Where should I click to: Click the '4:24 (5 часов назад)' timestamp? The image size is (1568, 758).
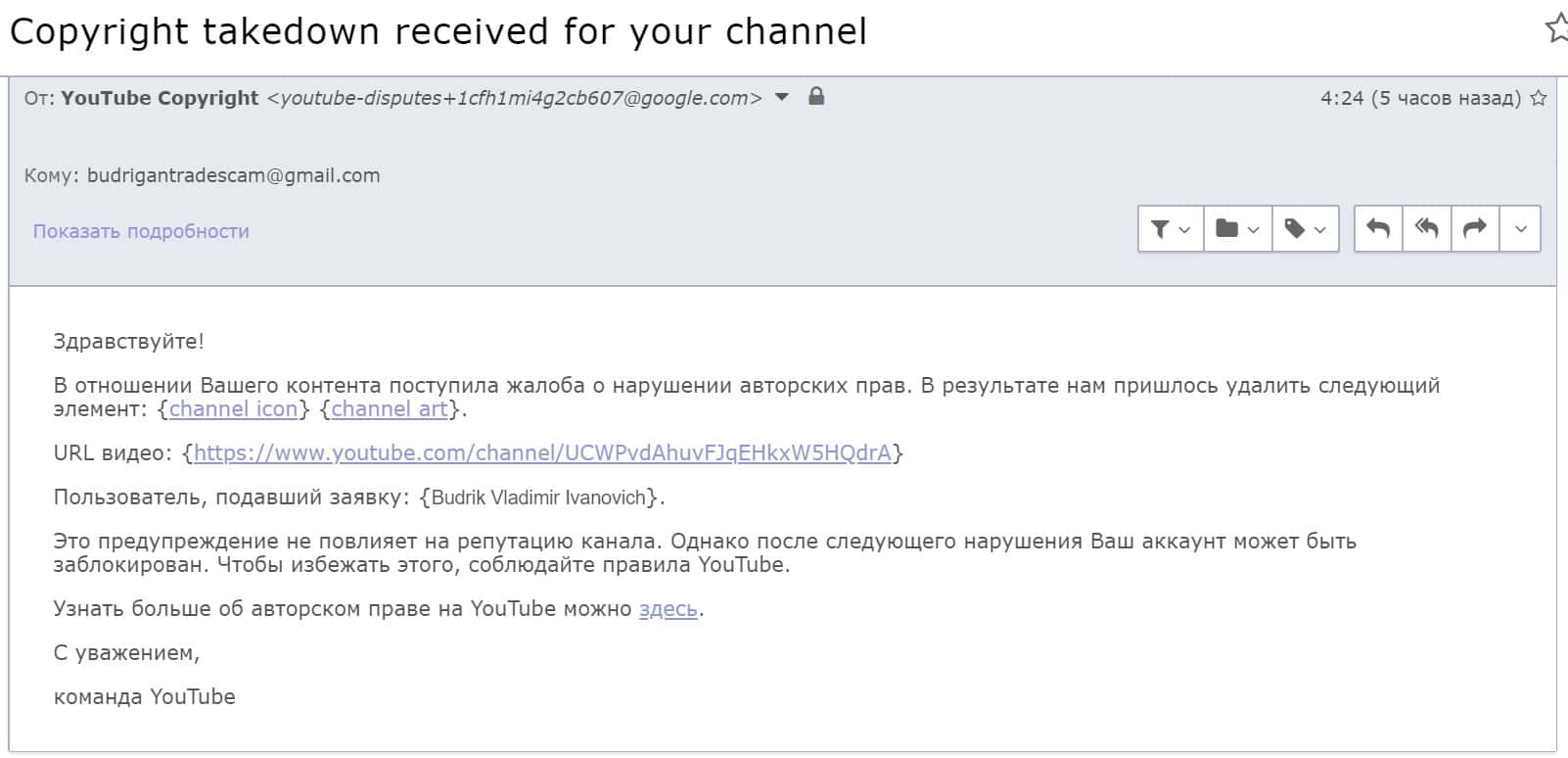pos(1419,98)
